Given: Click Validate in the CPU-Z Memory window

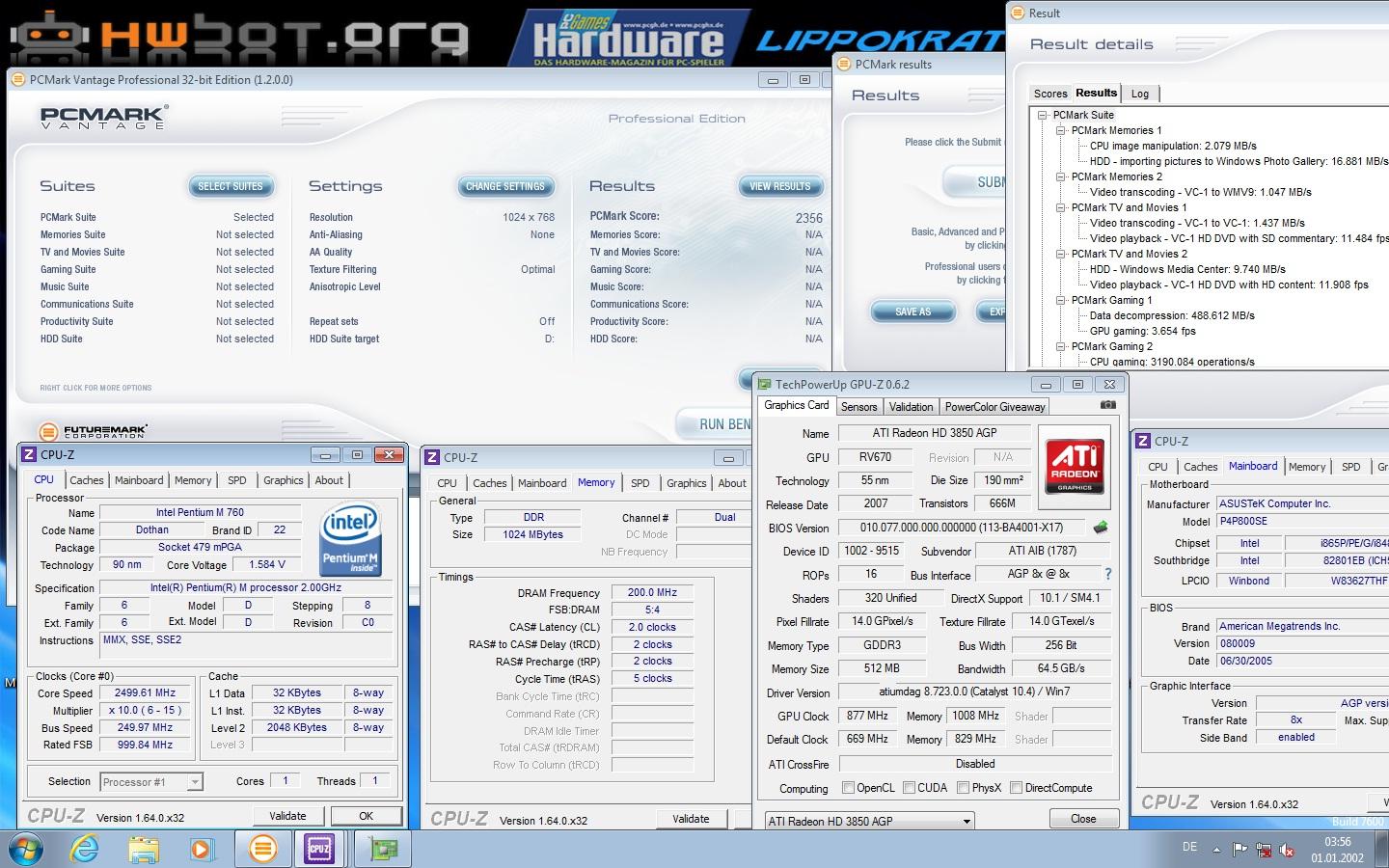Looking at the screenshot, I should click(691, 819).
